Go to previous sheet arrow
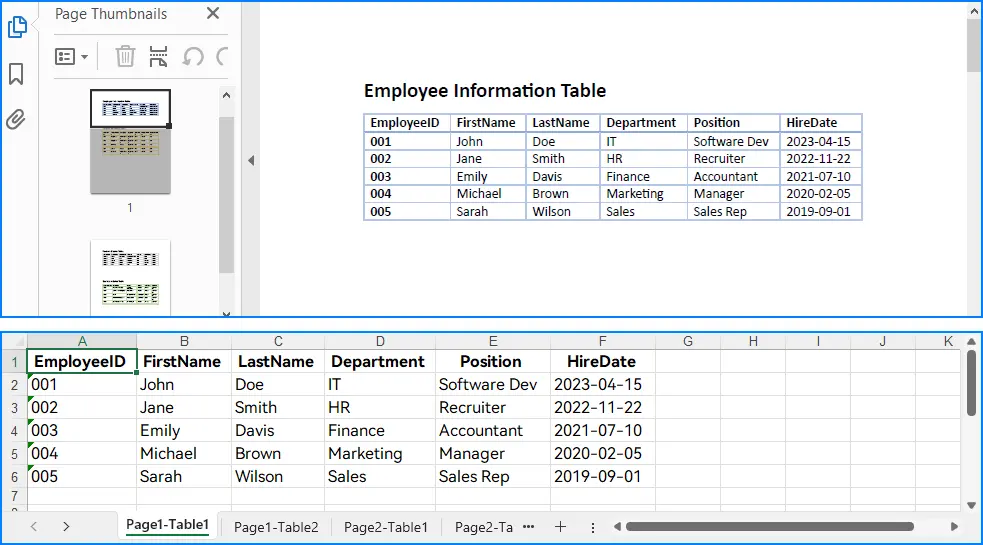 click(34, 527)
